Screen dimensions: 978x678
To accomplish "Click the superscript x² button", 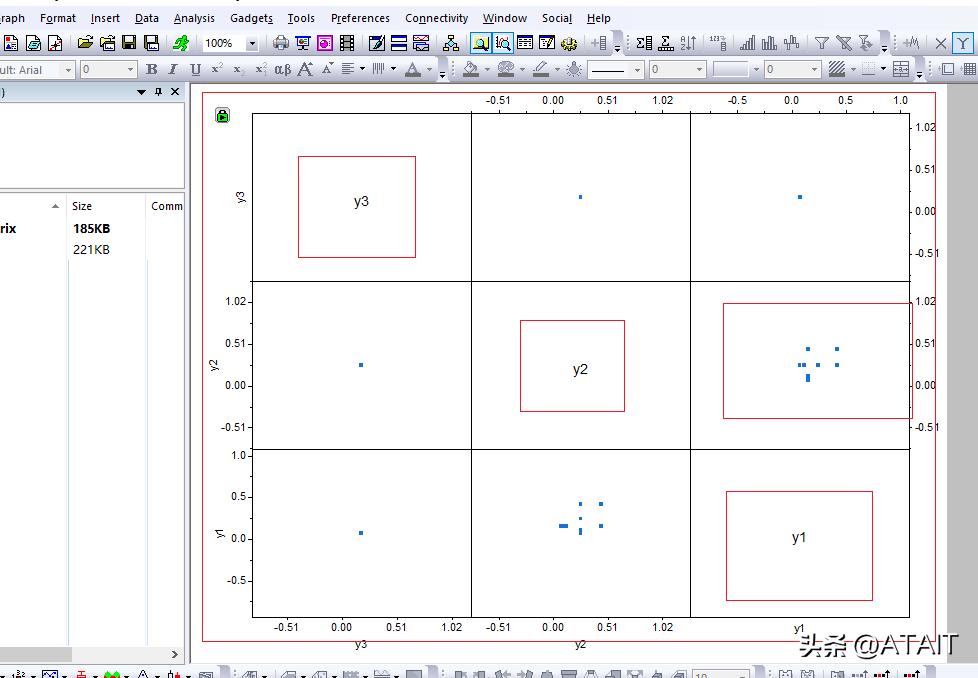I will click(217, 69).
